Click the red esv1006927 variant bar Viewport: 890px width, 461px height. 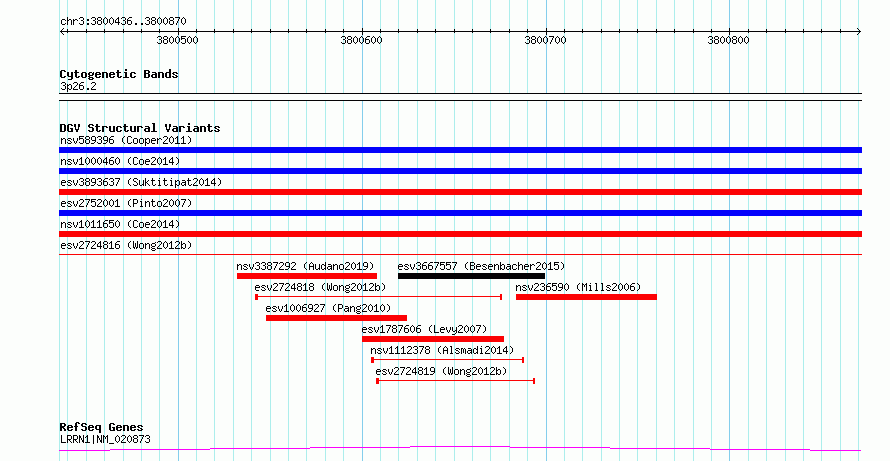(337, 318)
